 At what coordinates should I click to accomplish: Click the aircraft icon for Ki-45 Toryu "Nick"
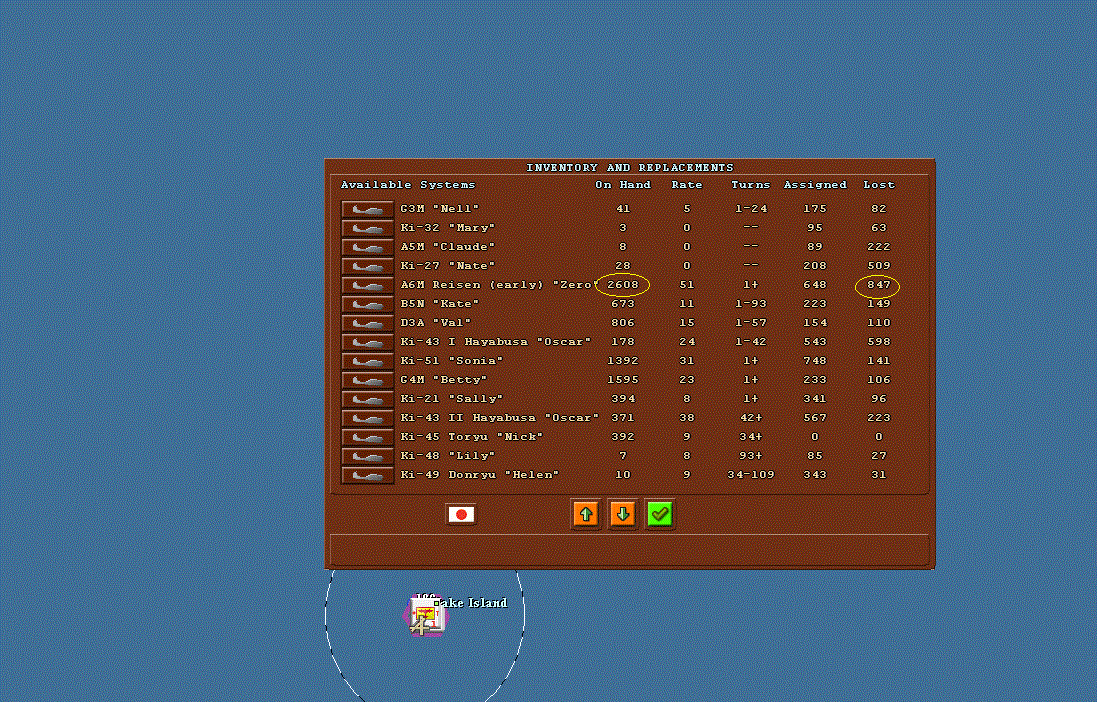pos(367,437)
